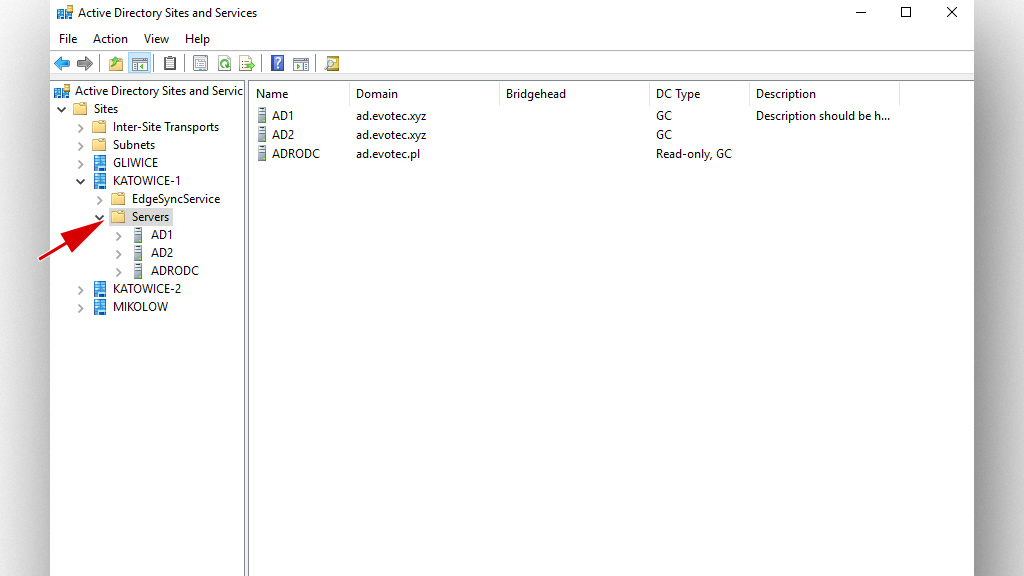Sort by the DC Type column header
1024x576 pixels.
pyautogui.click(x=699, y=94)
